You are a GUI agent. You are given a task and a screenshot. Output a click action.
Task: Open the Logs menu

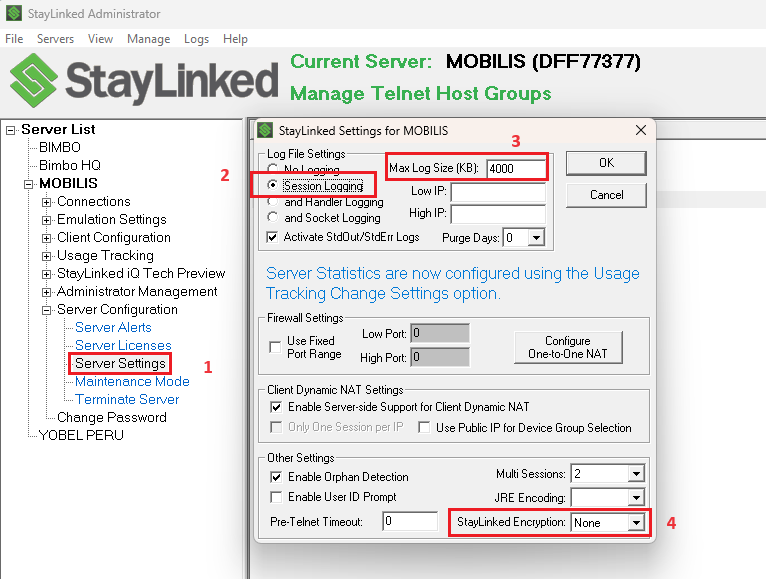196,39
